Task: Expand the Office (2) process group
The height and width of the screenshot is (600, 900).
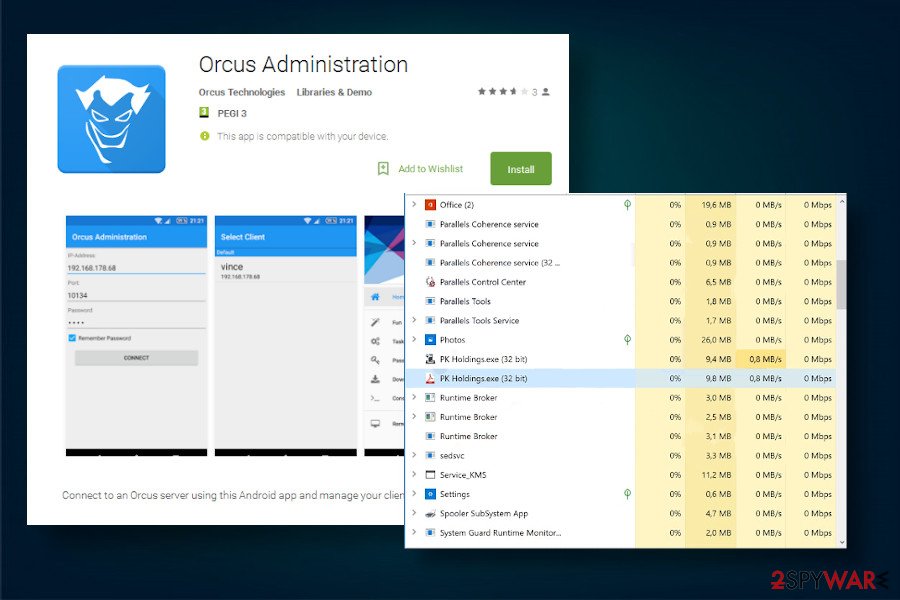Action: [x=414, y=204]
